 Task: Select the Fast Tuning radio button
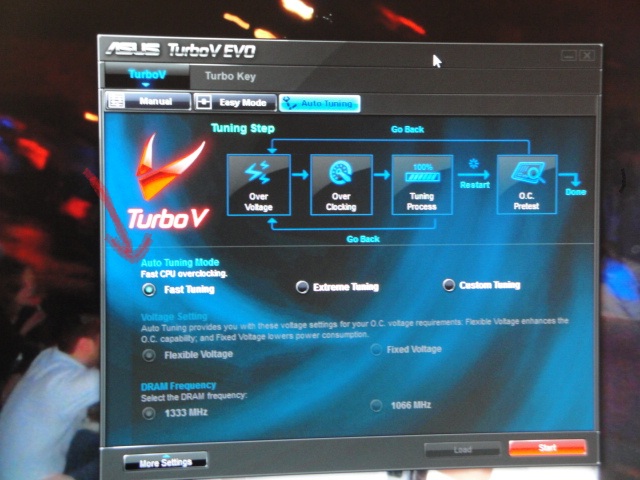tap(149, 290)
